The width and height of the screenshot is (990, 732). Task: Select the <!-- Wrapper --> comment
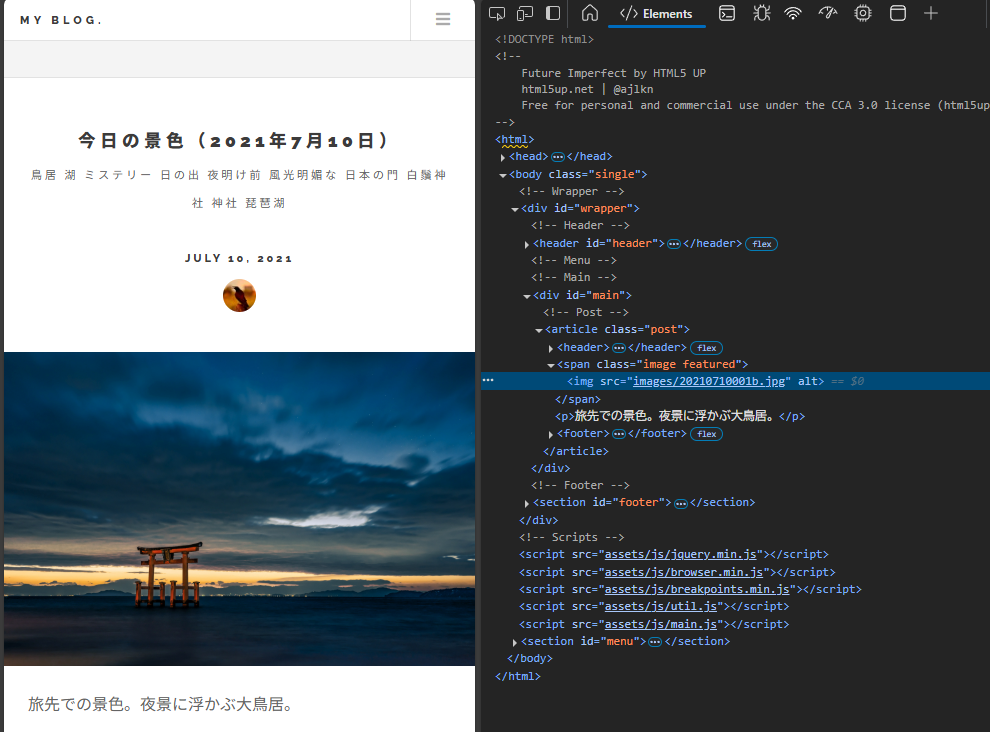(571, 191)
